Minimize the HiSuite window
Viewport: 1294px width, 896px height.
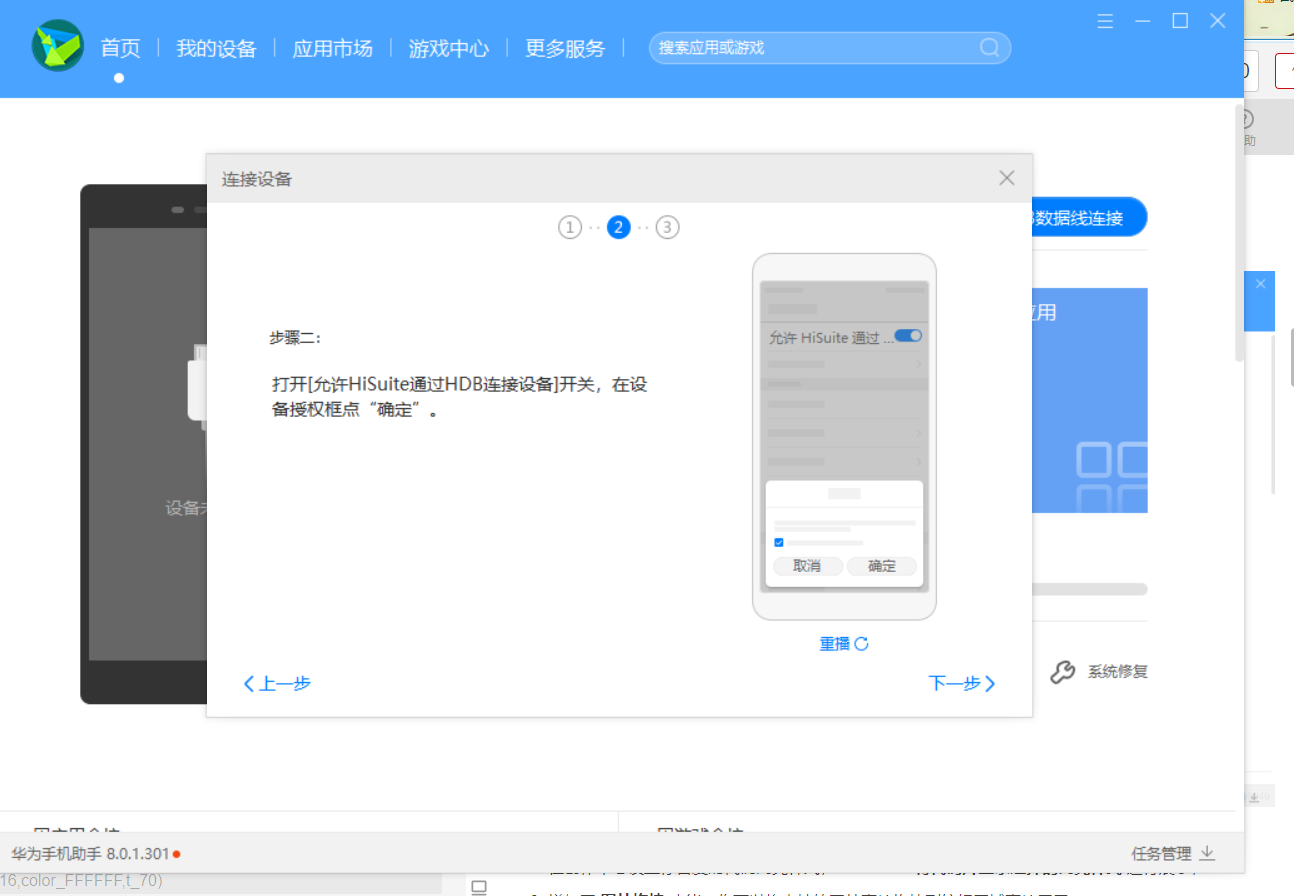coord(1142,20)
